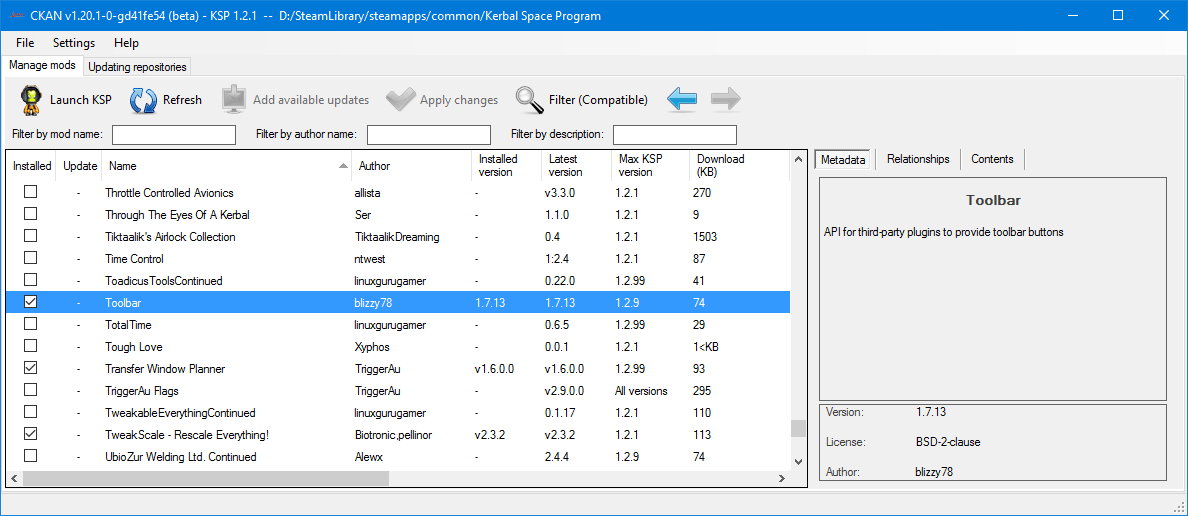This screenshot has width=1188, height=516.
Task: Sort by the Name column header
Action: (228, 166)
